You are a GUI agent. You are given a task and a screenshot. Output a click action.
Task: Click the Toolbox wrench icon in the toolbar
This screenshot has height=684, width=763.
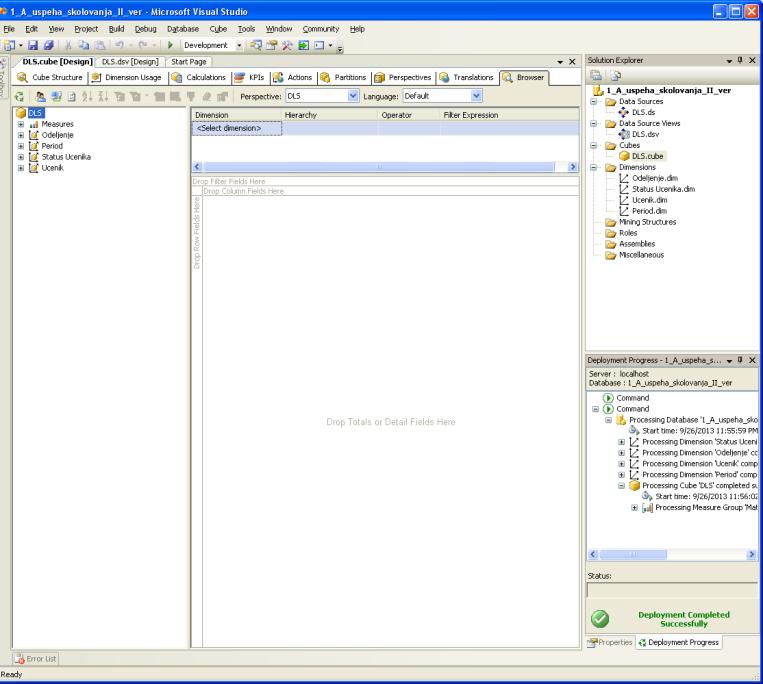288,45
